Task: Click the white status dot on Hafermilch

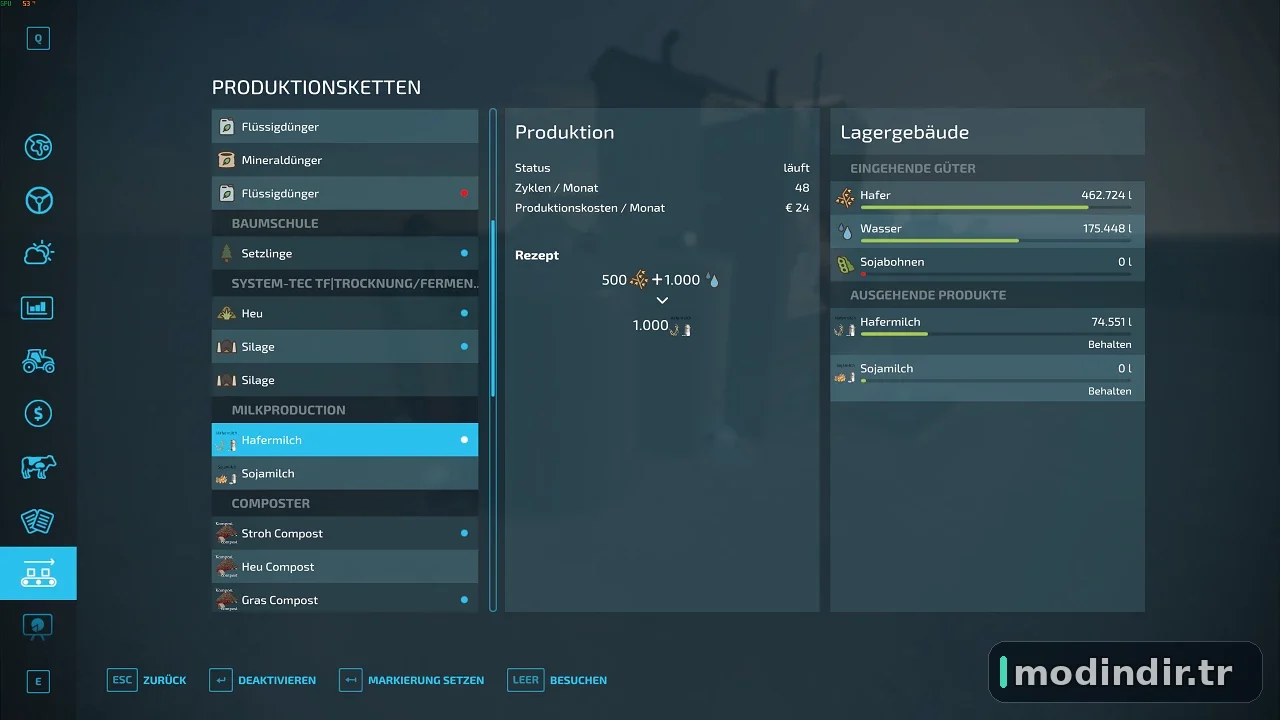Action: point(464,440)
